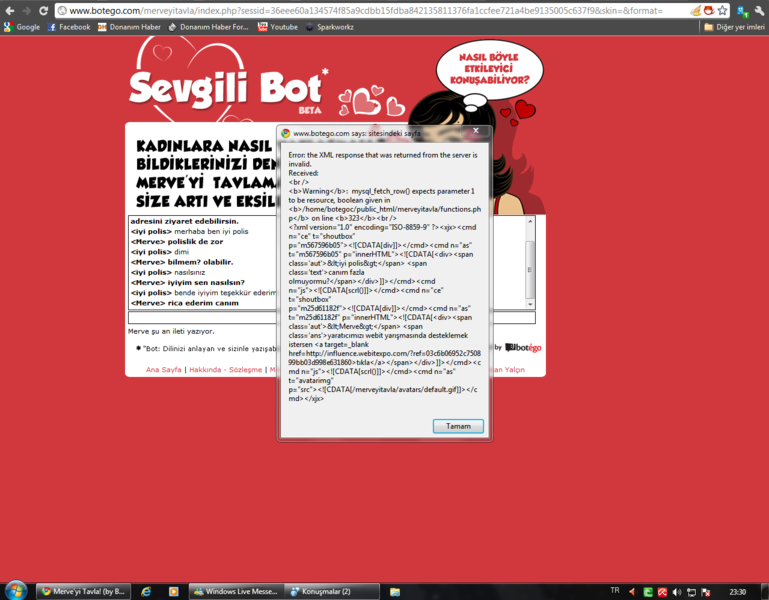Click the Show desktop button
Screen dimensions: 769x600
[764, 591]
